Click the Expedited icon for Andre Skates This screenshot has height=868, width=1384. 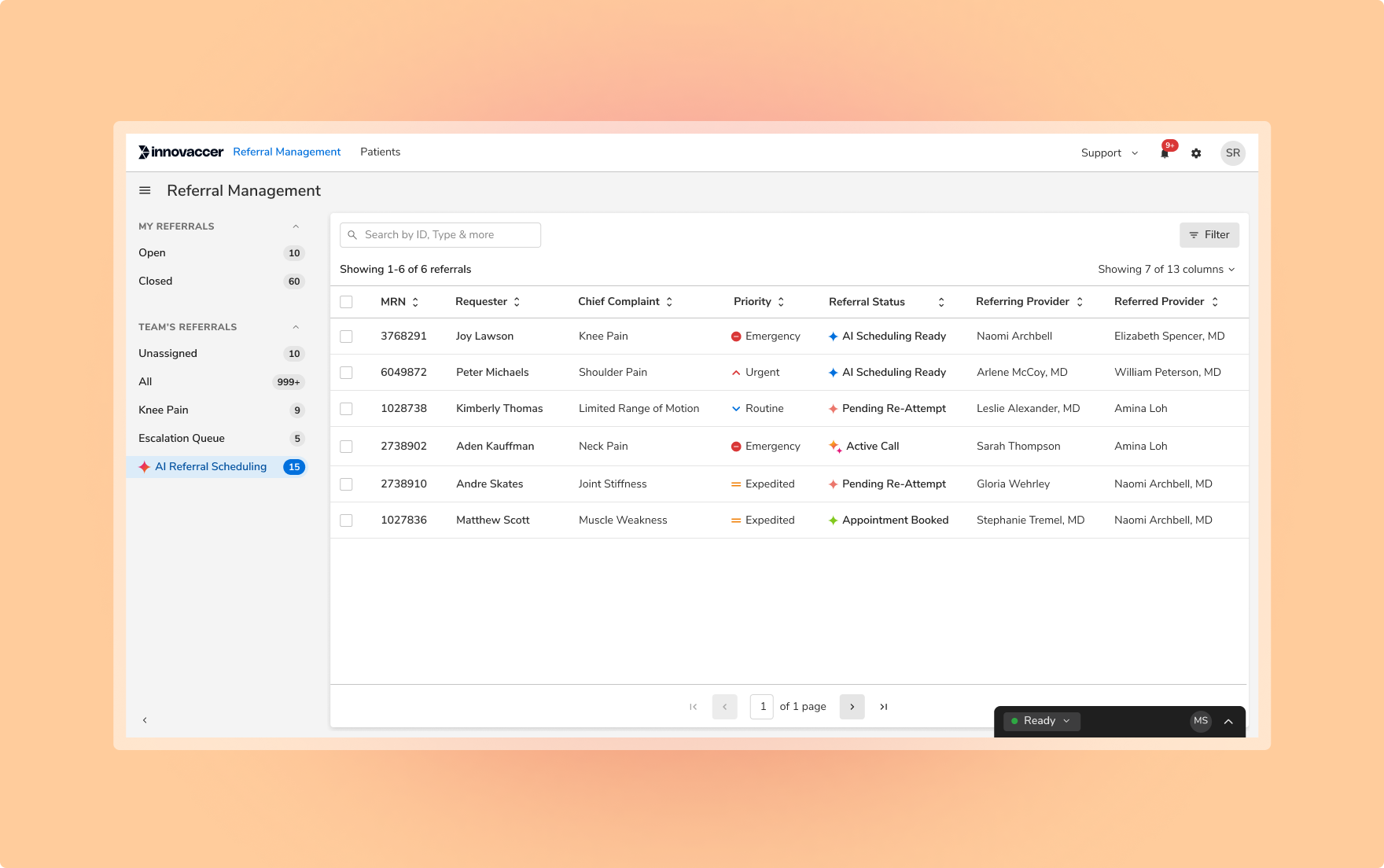click(736, 484)
